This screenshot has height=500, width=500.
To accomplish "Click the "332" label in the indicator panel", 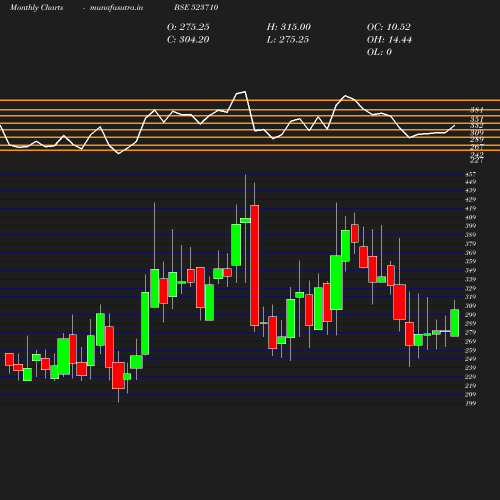I will [x=477, y=125].
